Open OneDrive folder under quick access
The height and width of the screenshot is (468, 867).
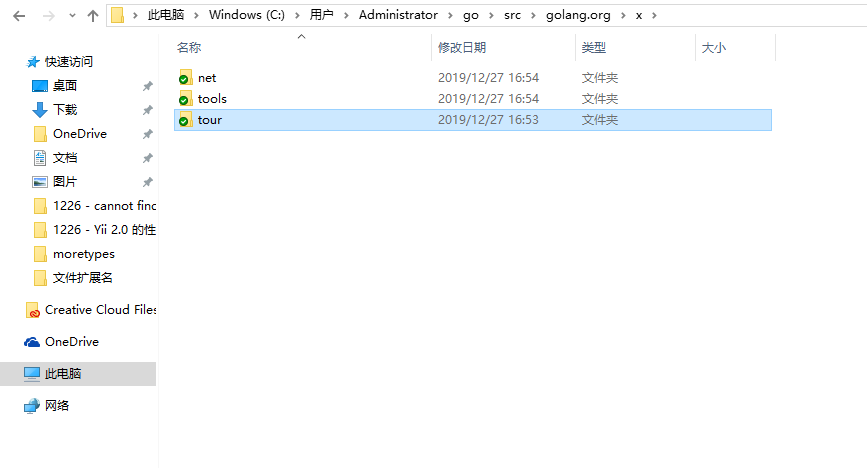coord(80,134)
